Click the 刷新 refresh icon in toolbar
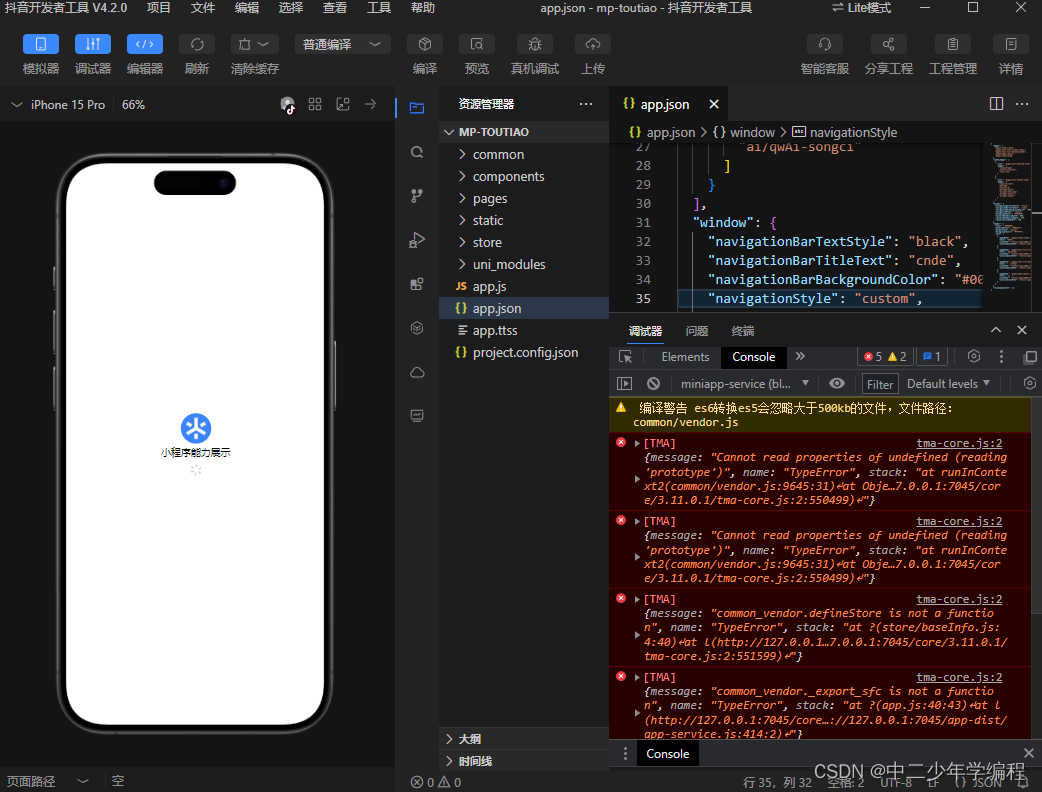1042x792 pixels. [x=197, y=45]
